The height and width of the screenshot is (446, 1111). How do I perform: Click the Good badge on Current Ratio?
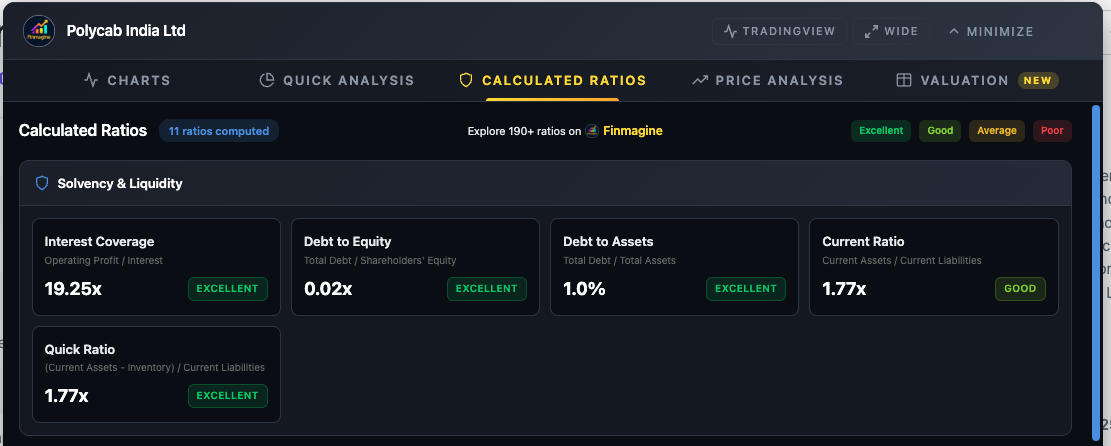click(x=1020, y=289)
